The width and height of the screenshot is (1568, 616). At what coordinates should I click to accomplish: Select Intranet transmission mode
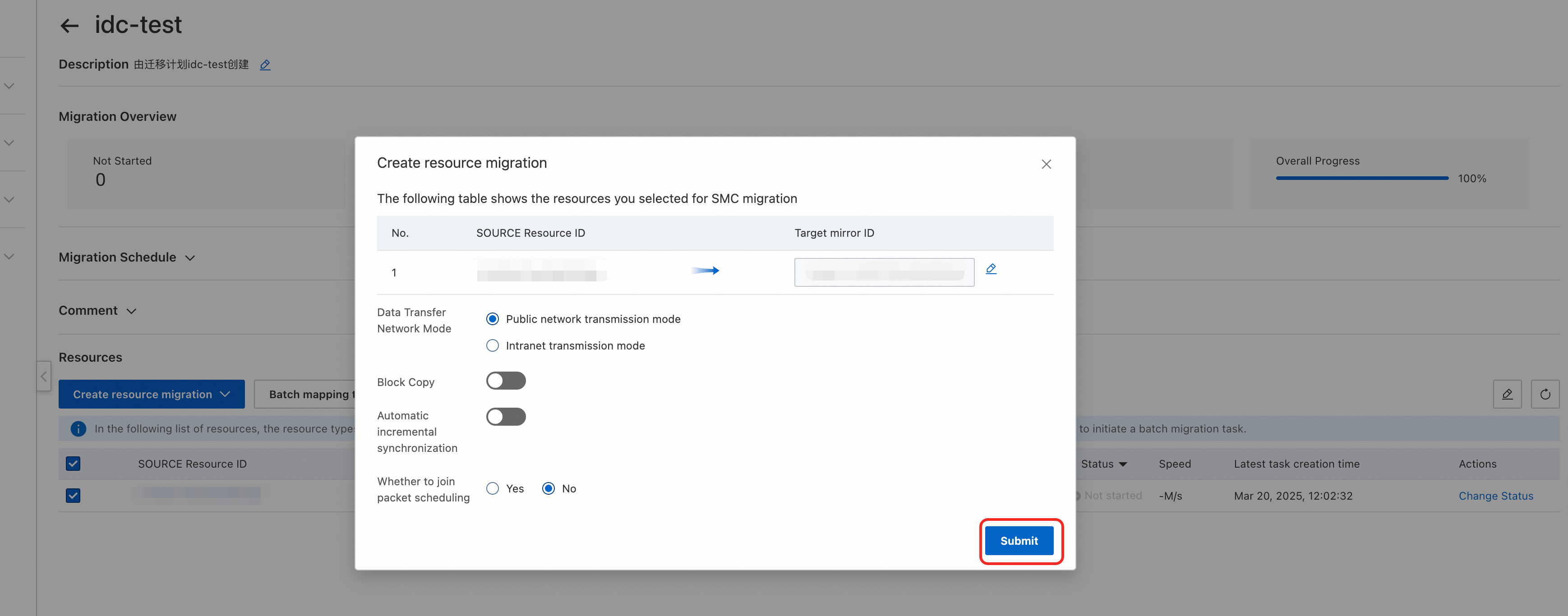click(493, 346)
